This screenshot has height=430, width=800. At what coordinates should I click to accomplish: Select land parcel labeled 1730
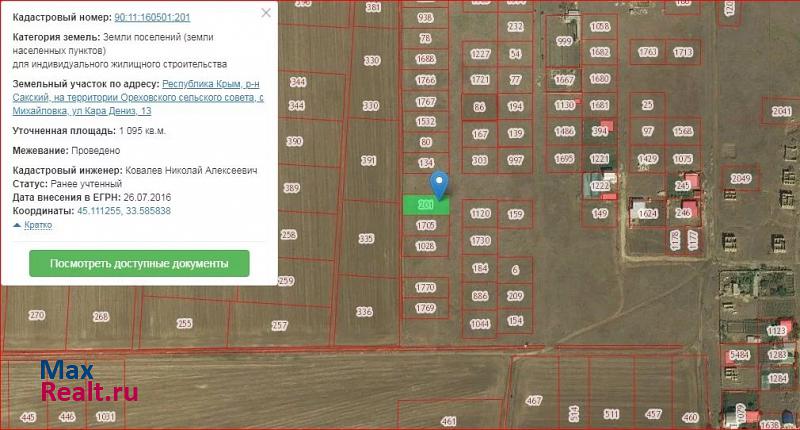481,241
